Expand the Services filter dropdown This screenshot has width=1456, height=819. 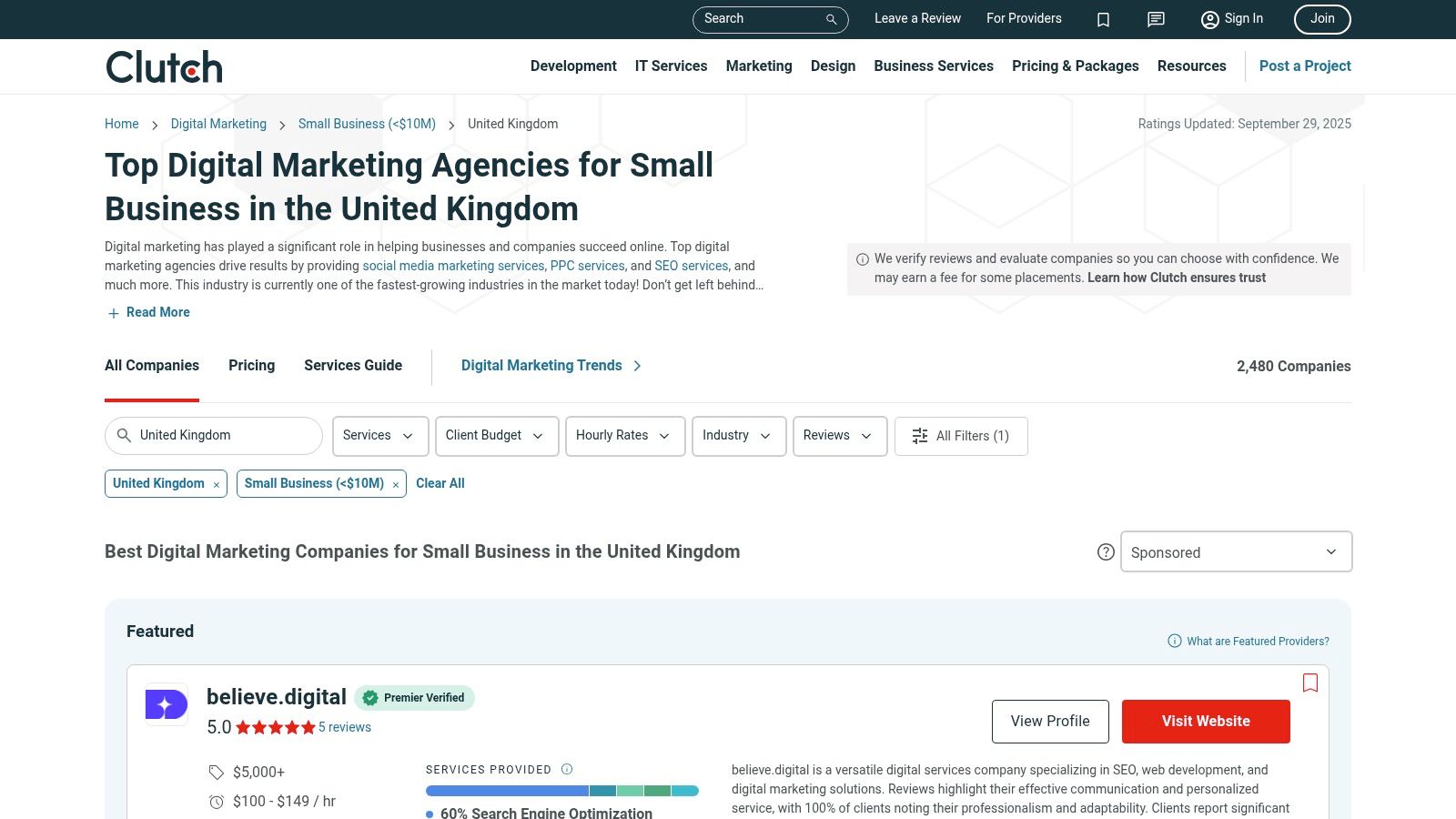click(379, 436)
